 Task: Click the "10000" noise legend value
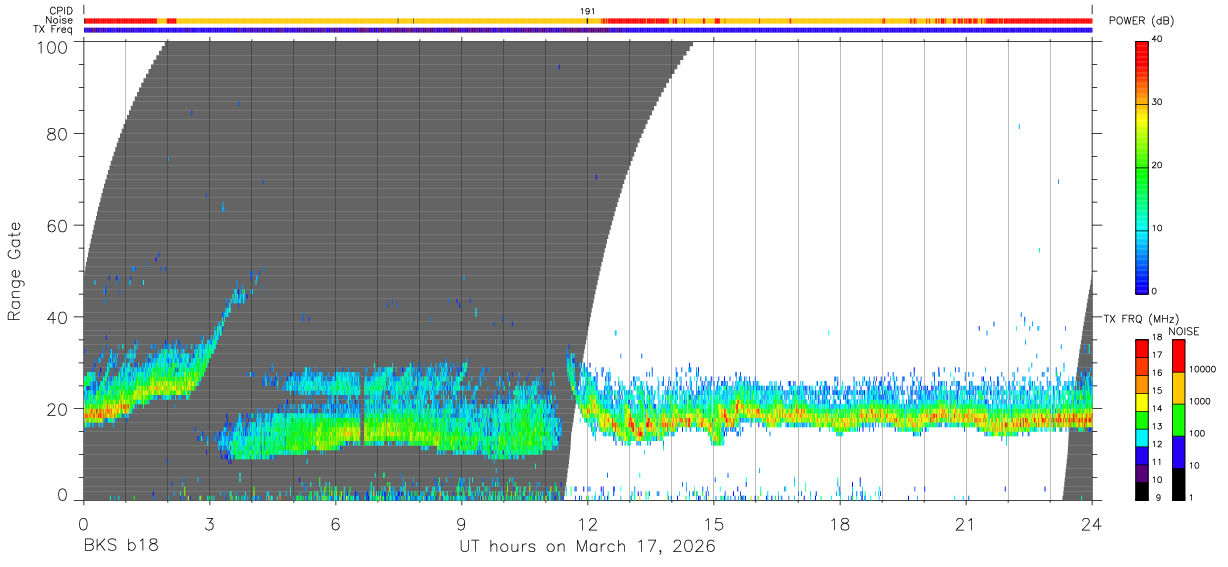tap(1201, 370)
